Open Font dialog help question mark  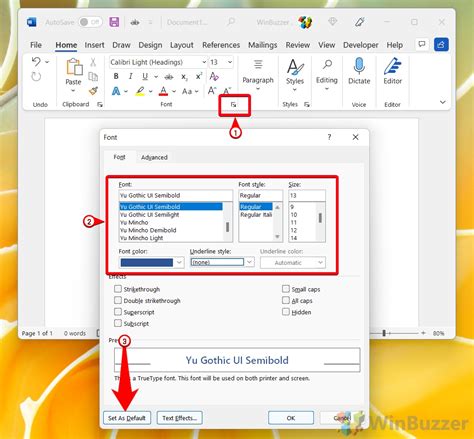click(x=329, y=137)
